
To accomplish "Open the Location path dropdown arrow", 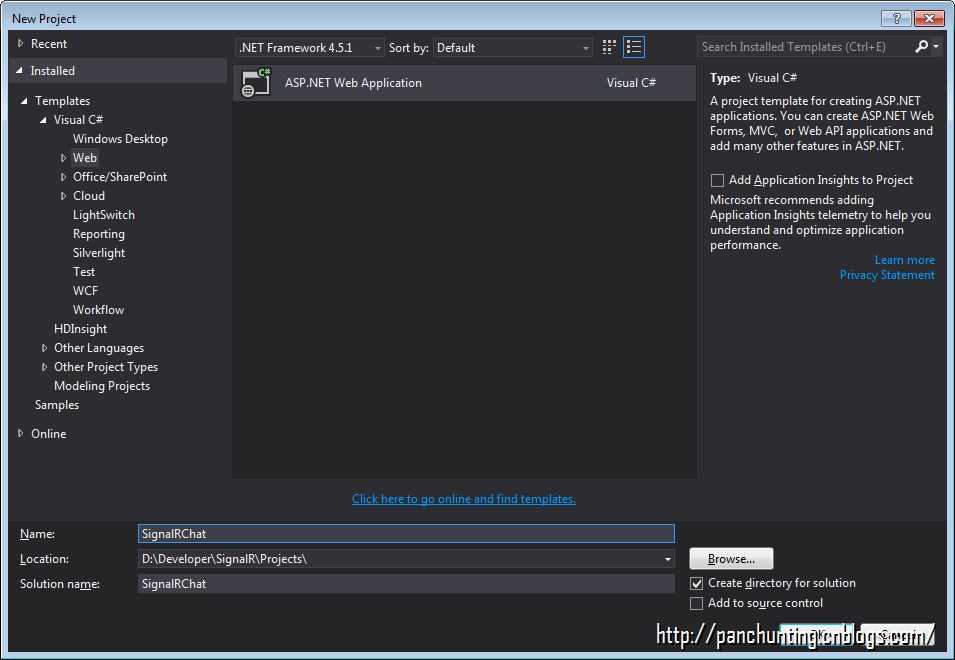I will [668, 559].
